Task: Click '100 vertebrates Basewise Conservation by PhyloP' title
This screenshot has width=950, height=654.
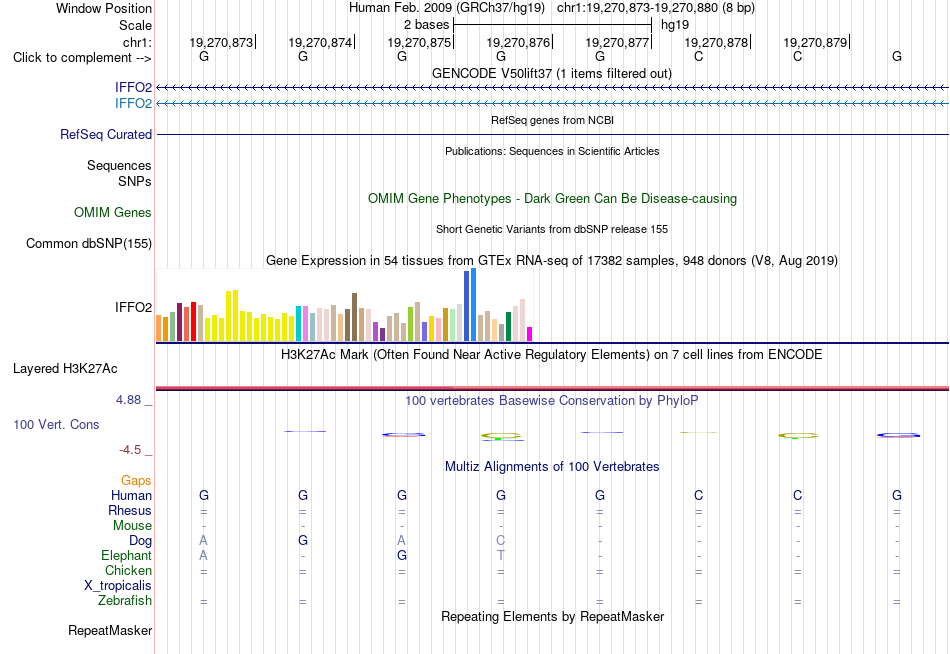Action: pos(551,401)
